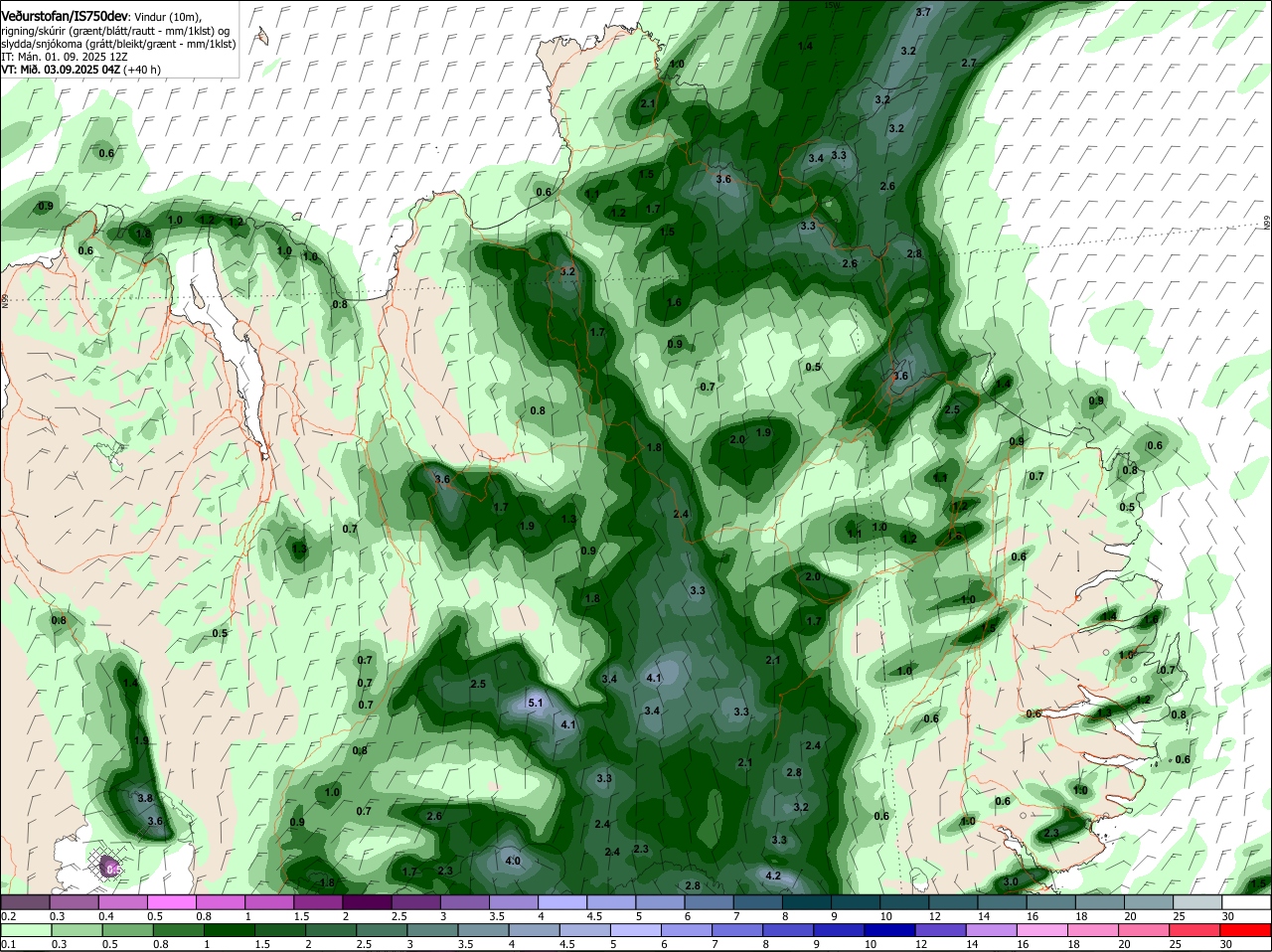Click the Veðurstofan/IS750dev map title
This screenshot has width=1272, height=952.
pyautogui.click(x=65, y=17)
